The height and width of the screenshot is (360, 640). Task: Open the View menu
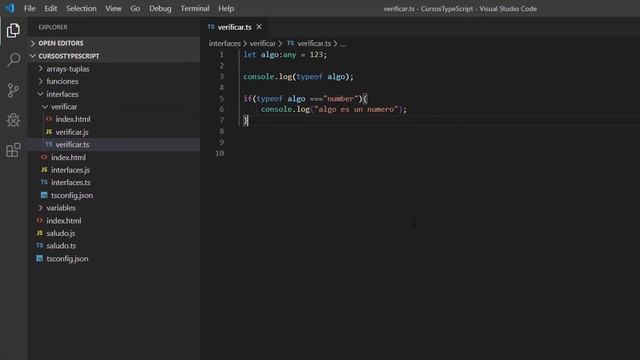click(113, 8)
